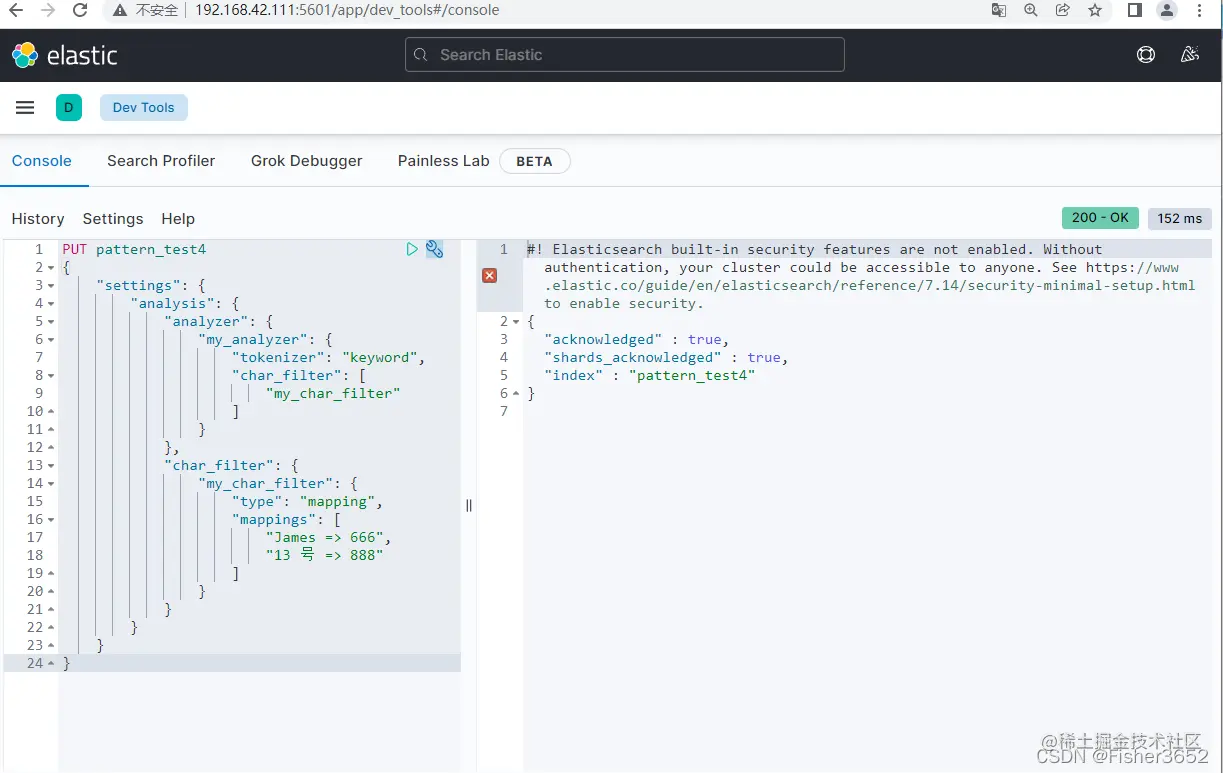Image resolution: width=1223 pixels, height=773 pixels.
Task: Collapse code fold arrow on line 2
Action: coord(51,268)
